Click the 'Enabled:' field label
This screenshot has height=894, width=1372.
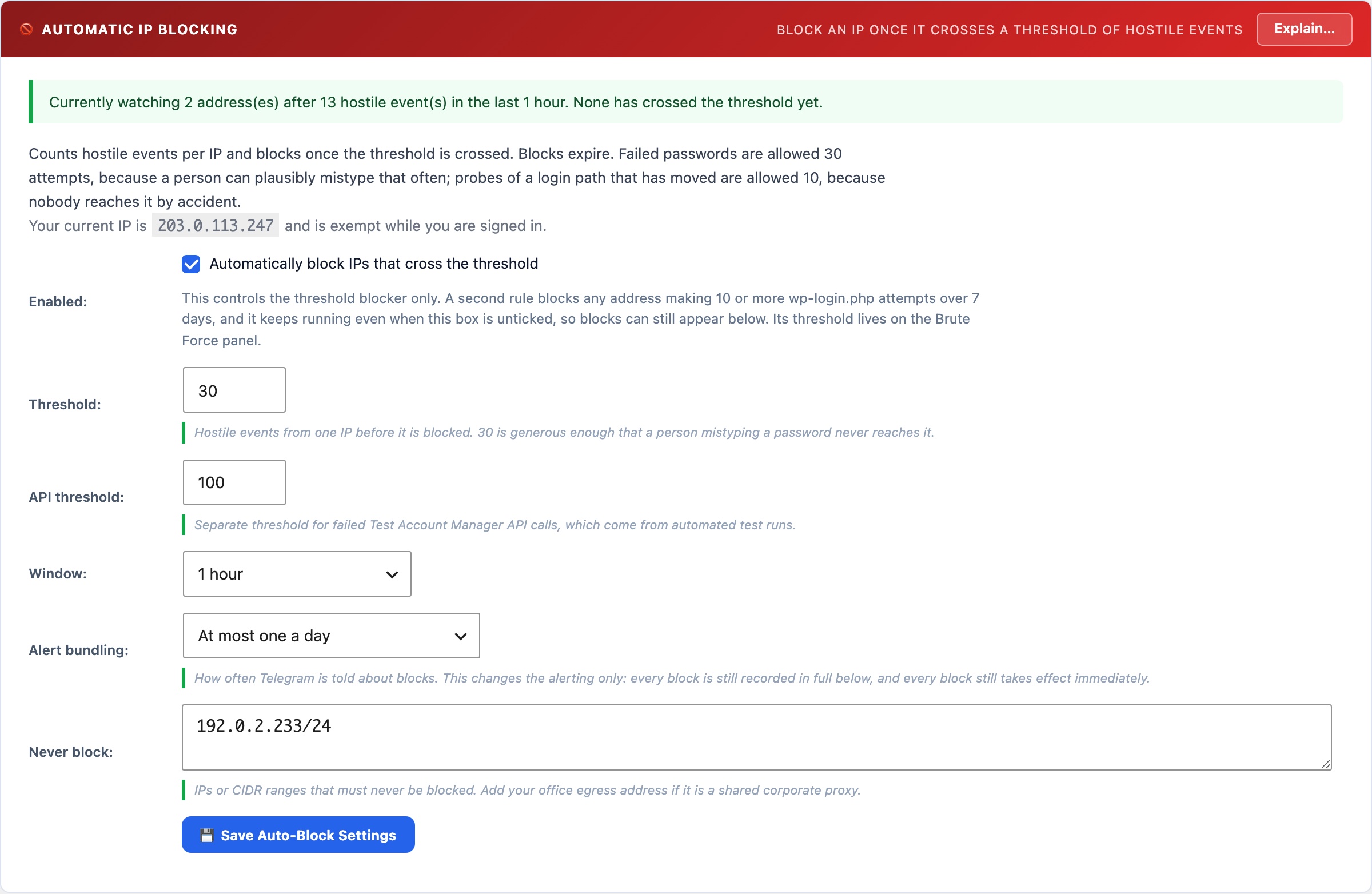point(58,301)
